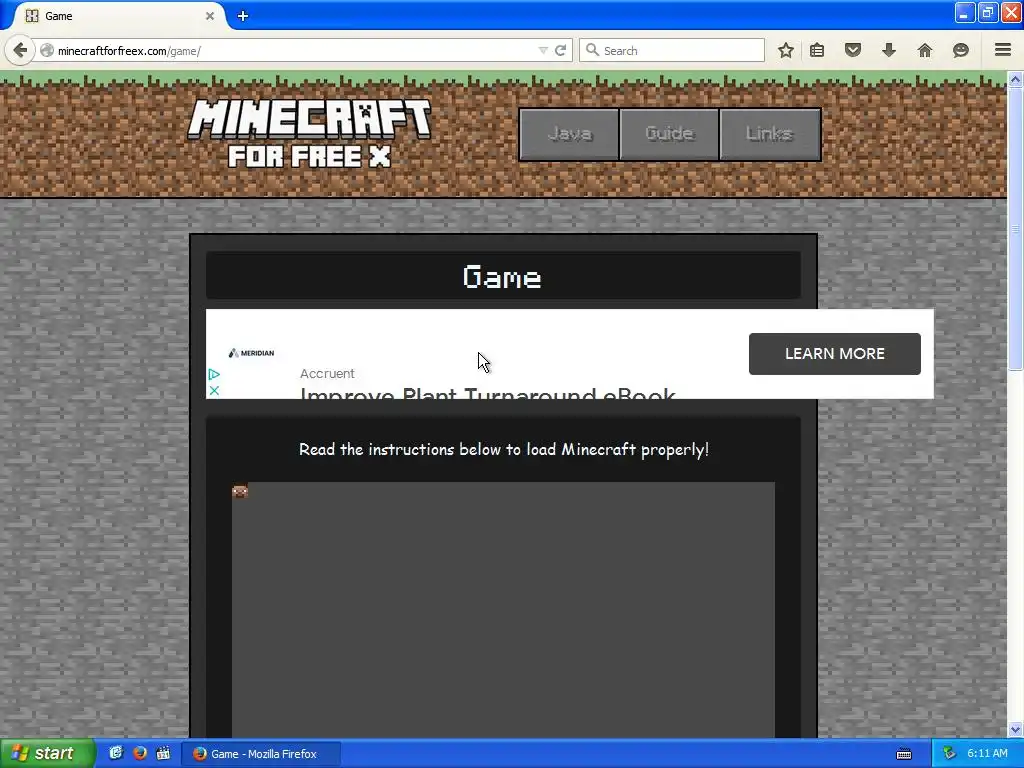Image resolution: width=1024 pixels, height=768 pixels.
Task: Click the taskbar clock 6:11 AM
Action: point(987,754)
